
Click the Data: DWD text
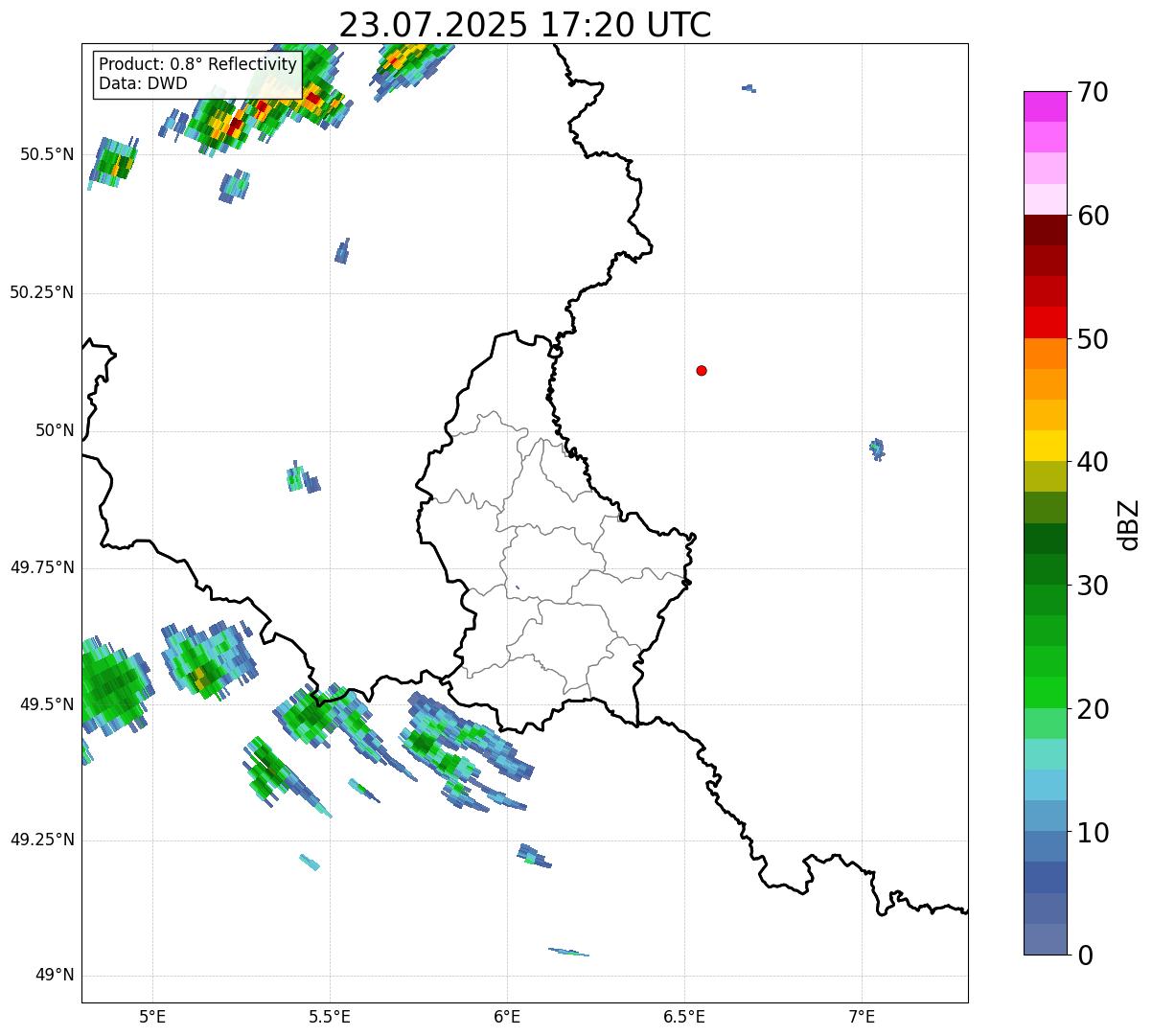pos(143,83)
